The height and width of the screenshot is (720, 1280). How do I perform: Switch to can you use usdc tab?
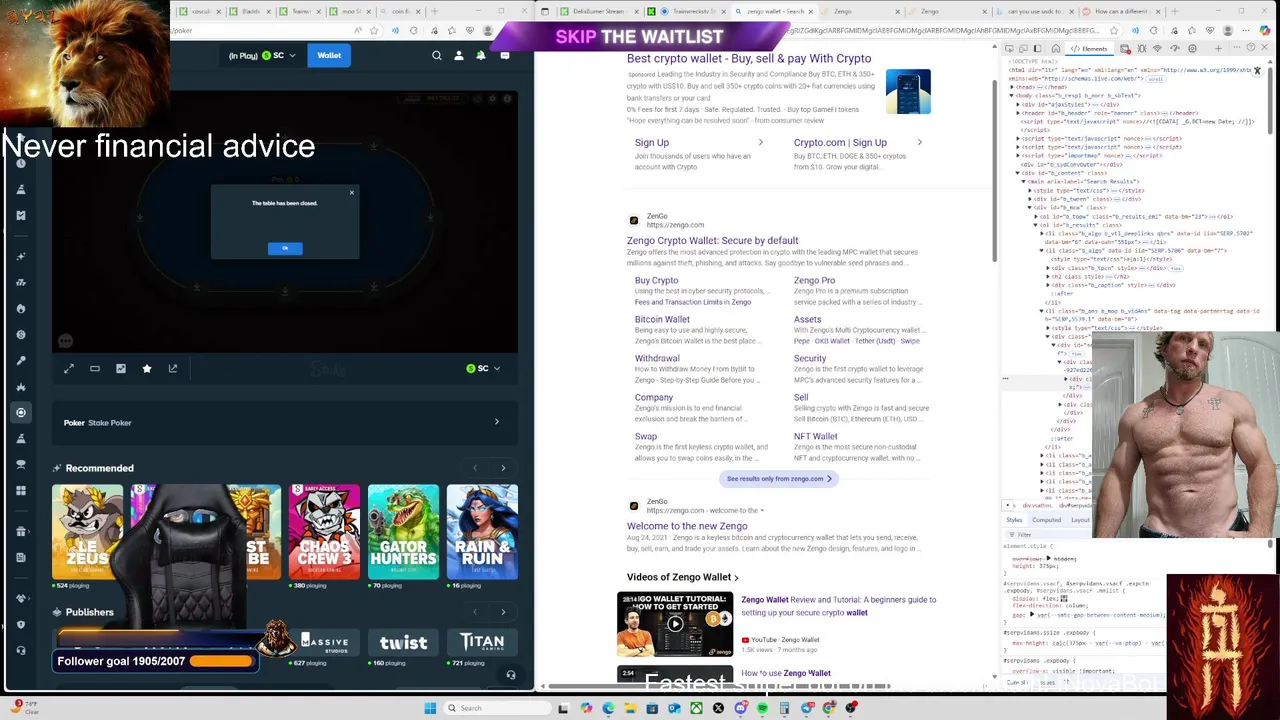coord(1034,11)
